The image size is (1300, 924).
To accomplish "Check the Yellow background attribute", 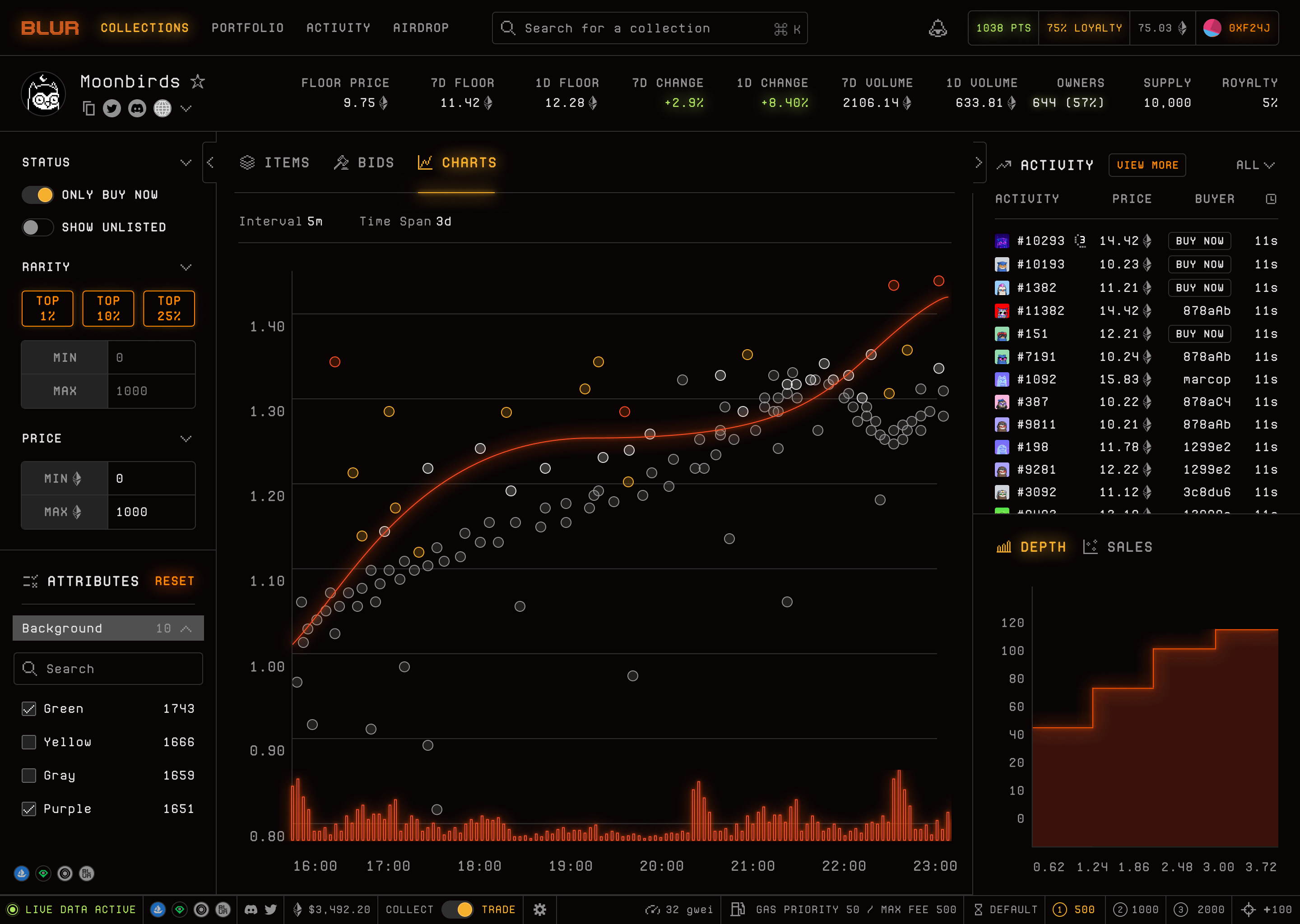I will (x=29, y=742).
